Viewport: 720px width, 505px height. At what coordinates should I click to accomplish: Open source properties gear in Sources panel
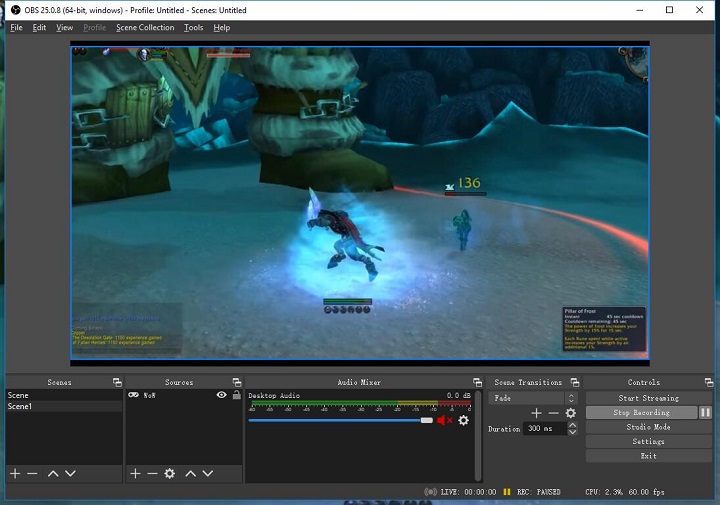[170, 473]
